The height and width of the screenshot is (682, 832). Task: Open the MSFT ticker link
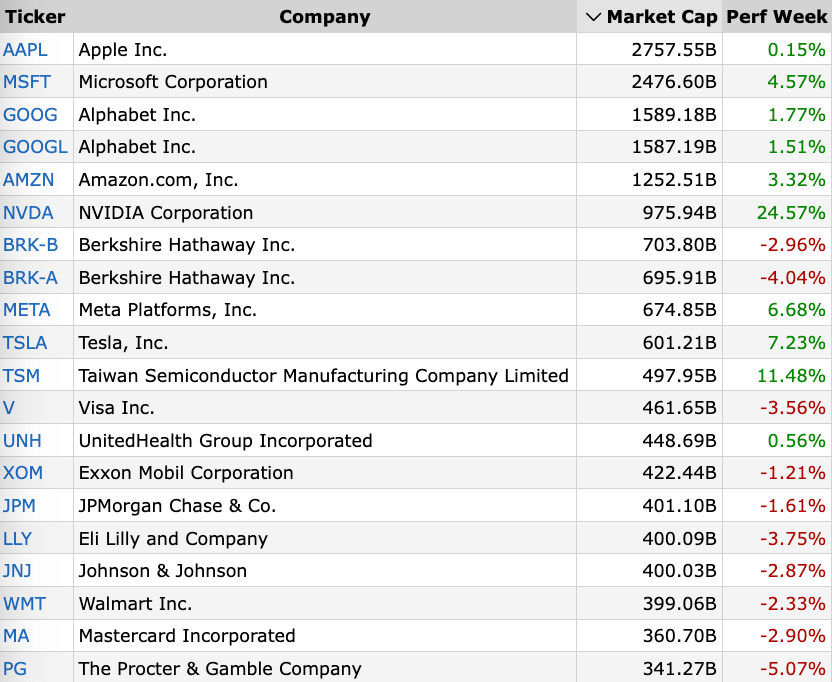pyautogui.click(x=26, y=82)
